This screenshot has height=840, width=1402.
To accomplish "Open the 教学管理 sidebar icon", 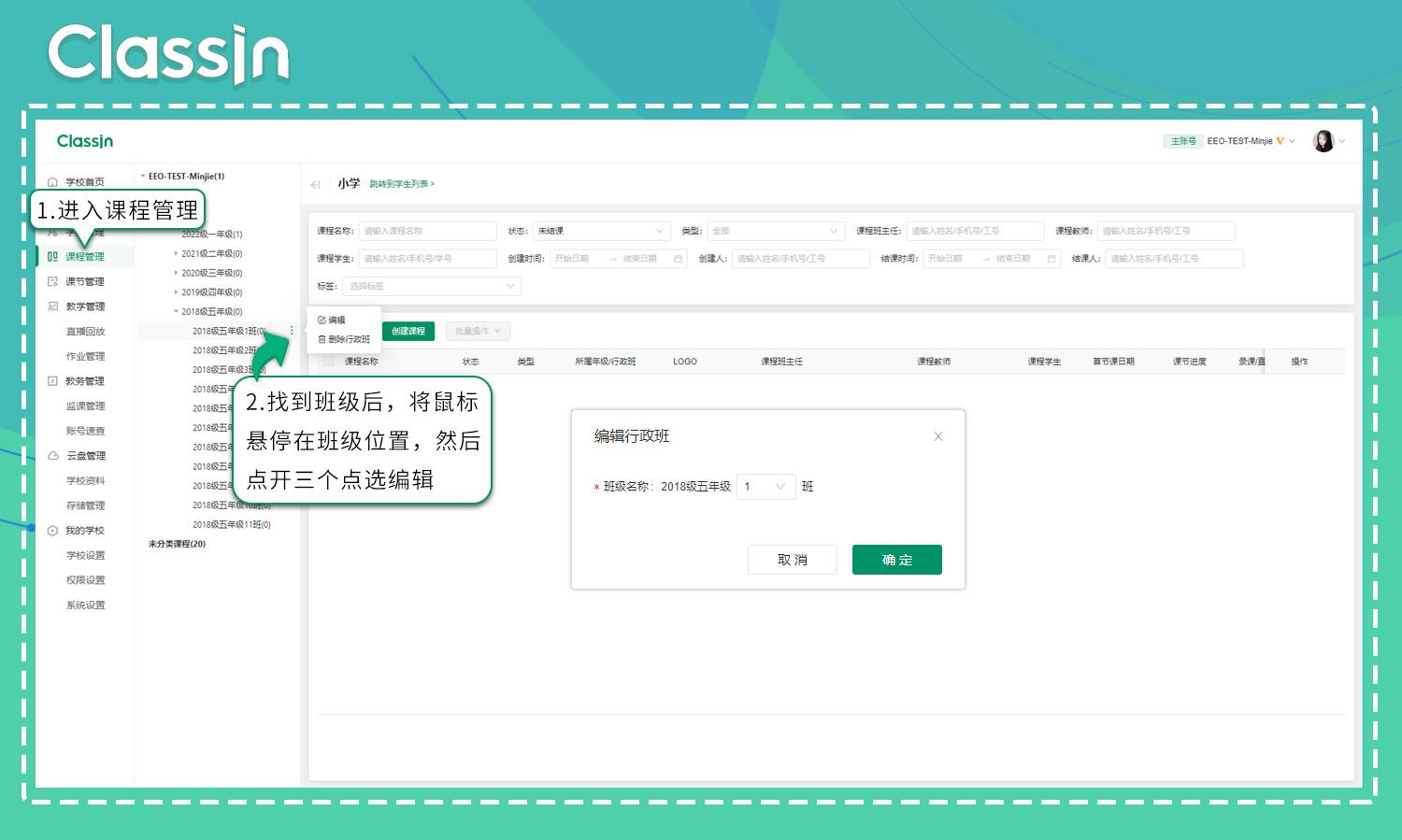I will (x=53, y=306).
